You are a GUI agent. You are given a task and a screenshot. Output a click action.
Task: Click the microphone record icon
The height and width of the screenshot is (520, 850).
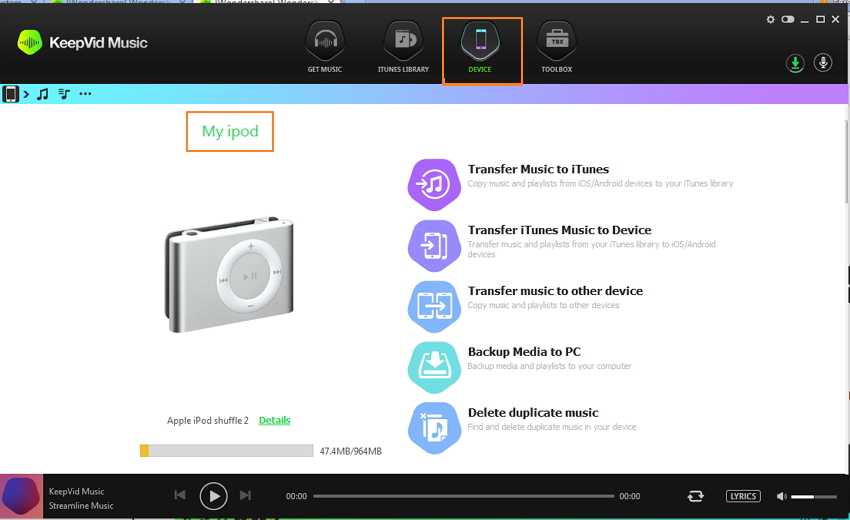[823, 63]
